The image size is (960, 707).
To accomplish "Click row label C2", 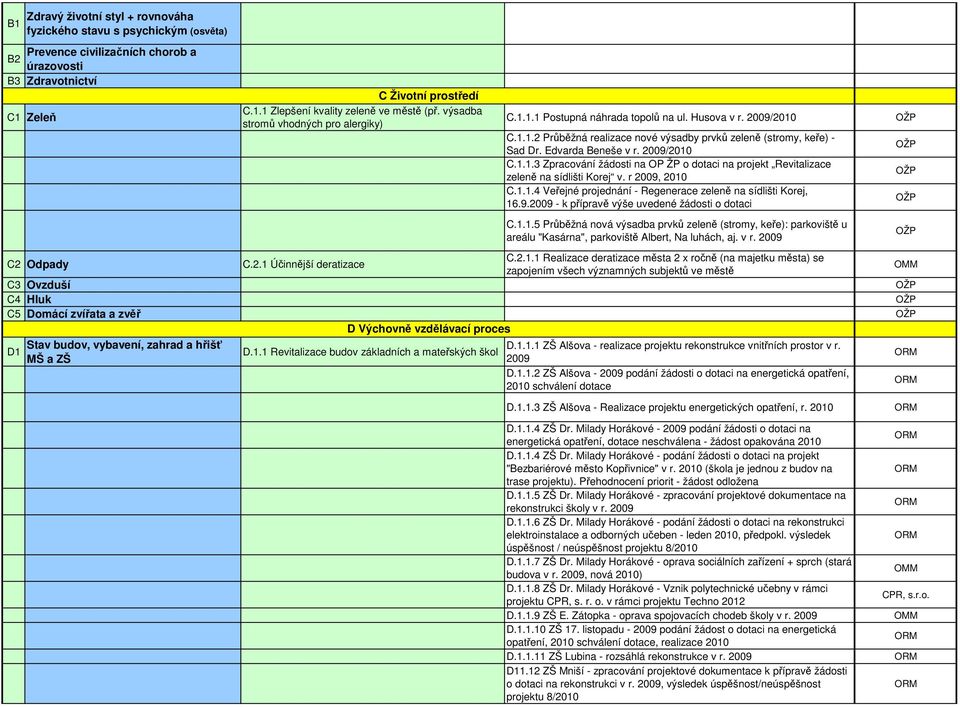I will pyautogui.click(x=13, y=264).
